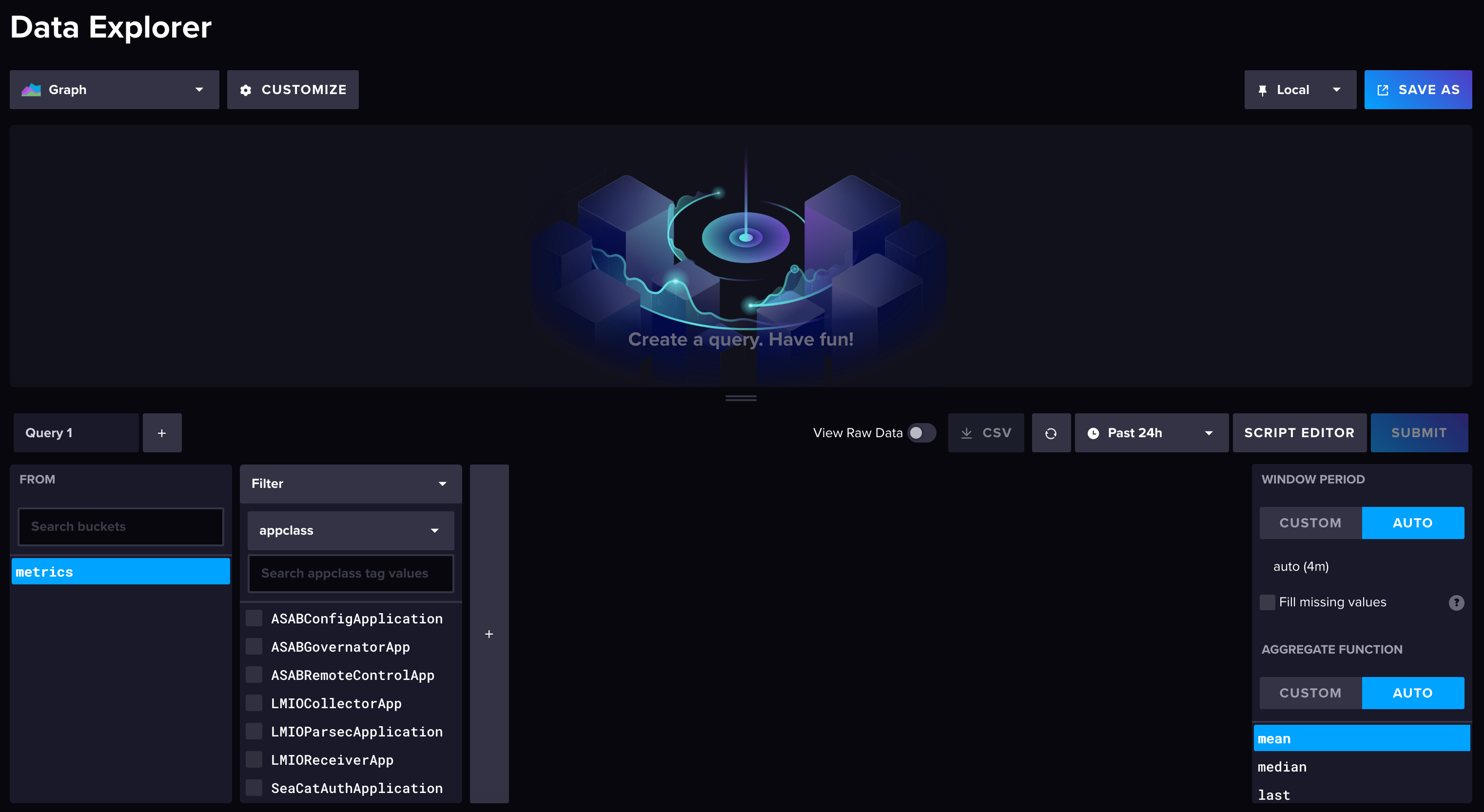Image resolution: width=1484 pixels, height=812 pixels.
Task: Check the ASABGovernatorApp tag value
Action: [x=254, y=647]
